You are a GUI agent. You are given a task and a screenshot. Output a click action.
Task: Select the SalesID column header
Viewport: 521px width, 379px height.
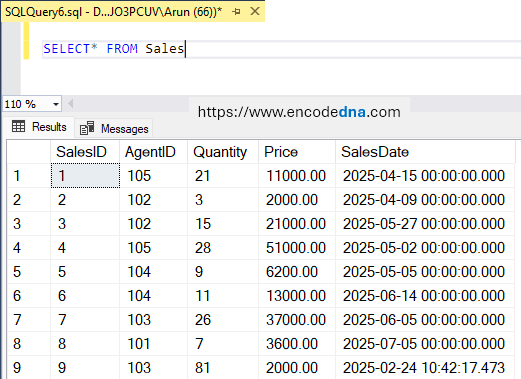(x=85, y=152)
